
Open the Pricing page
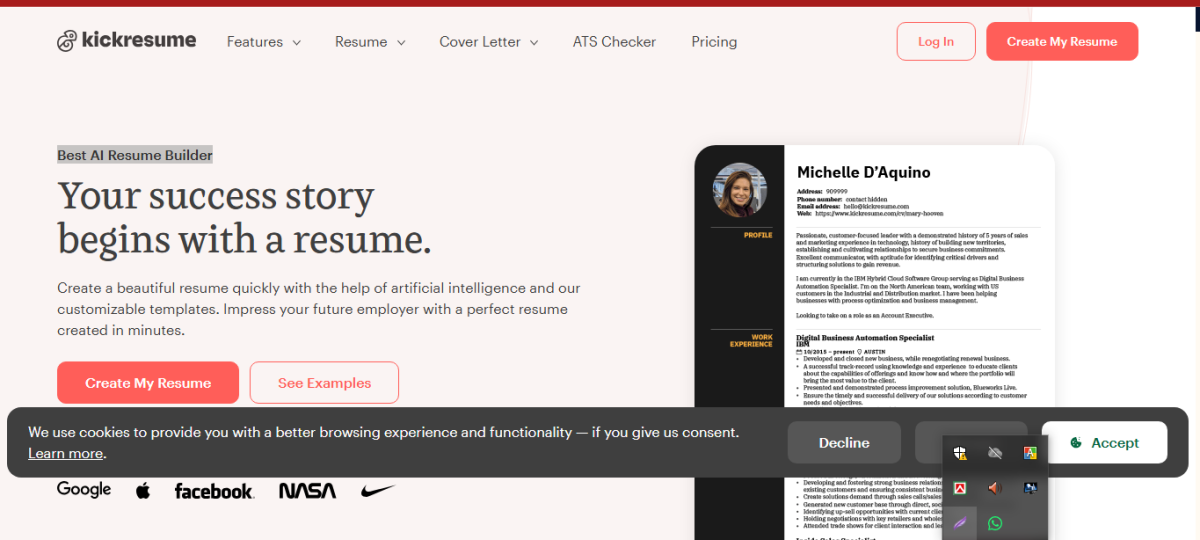tap(714, 42)
